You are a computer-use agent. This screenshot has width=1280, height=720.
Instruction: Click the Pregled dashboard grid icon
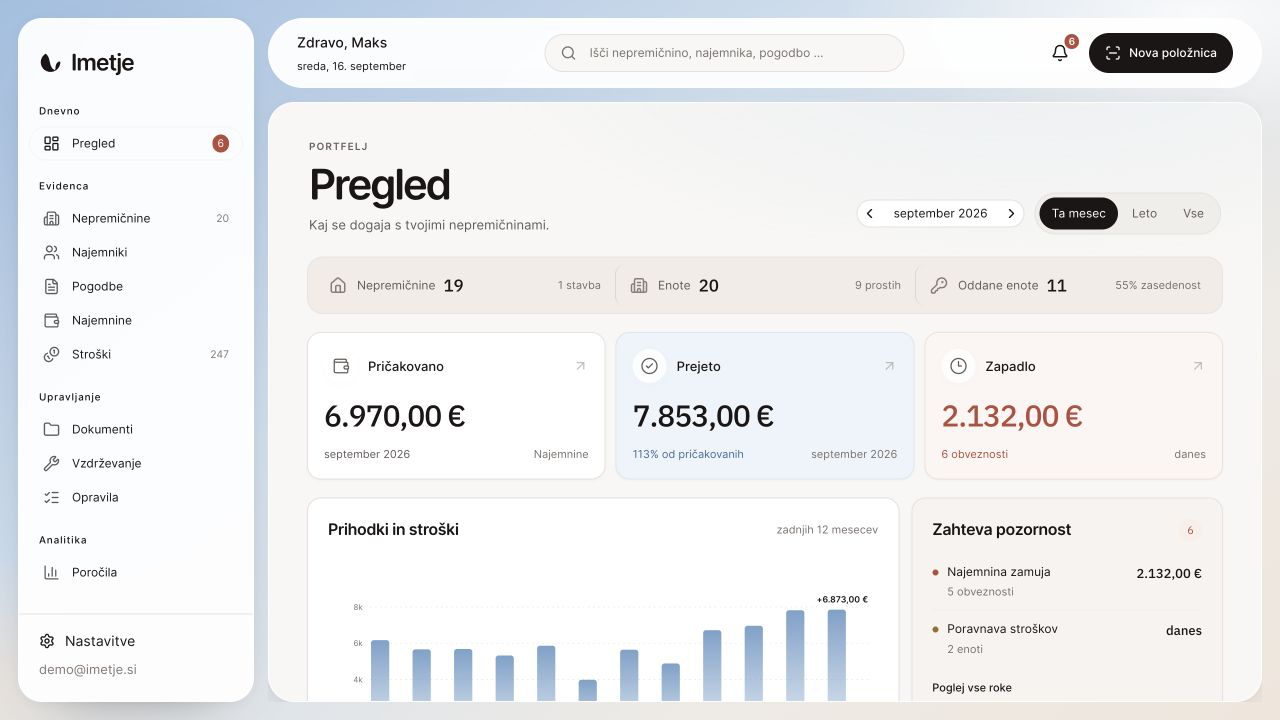coord(52,143)
